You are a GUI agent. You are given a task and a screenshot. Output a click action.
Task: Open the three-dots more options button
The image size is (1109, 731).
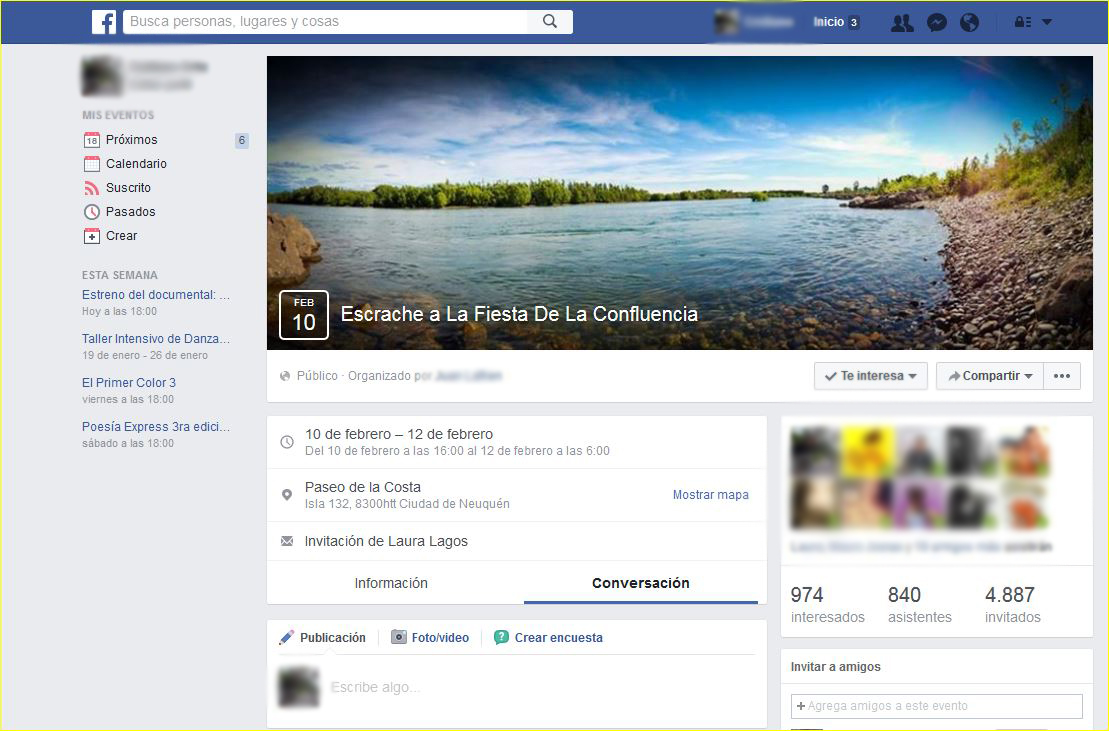click(1062, 376)
